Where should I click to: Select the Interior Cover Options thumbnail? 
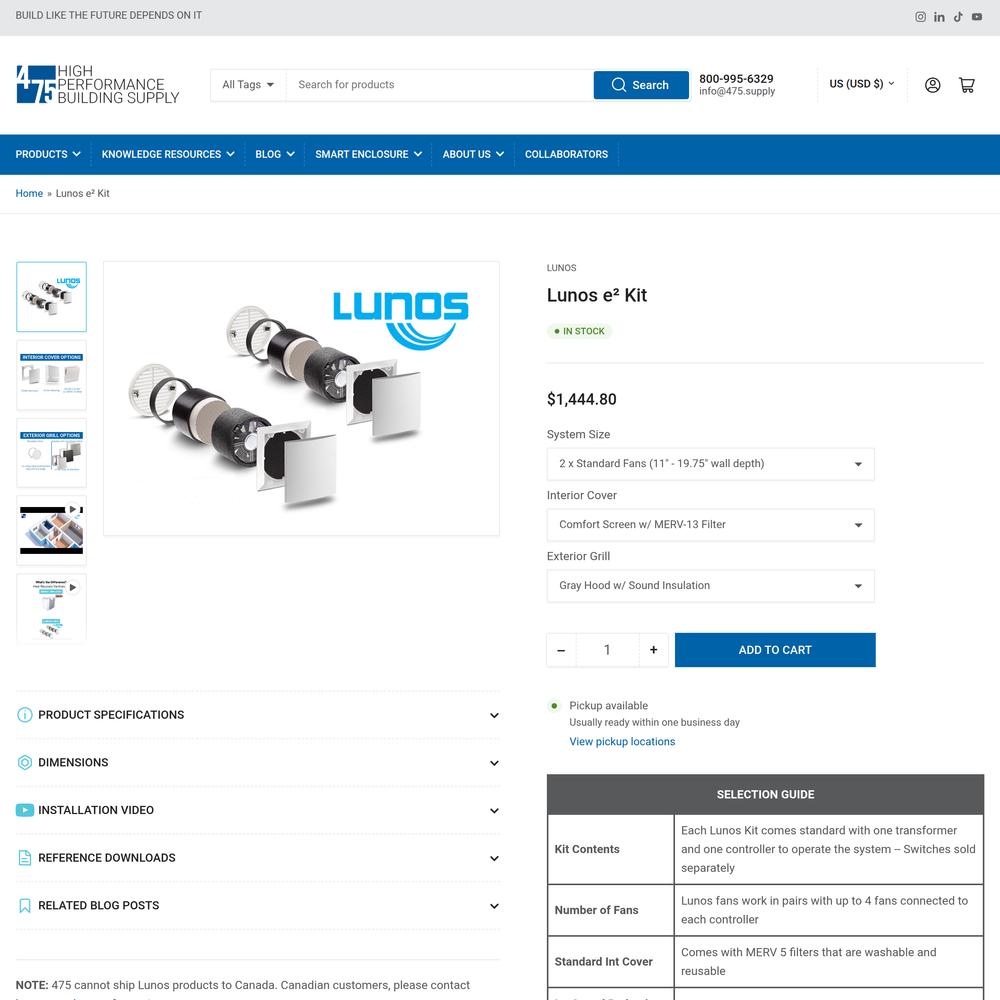(52, 375)
